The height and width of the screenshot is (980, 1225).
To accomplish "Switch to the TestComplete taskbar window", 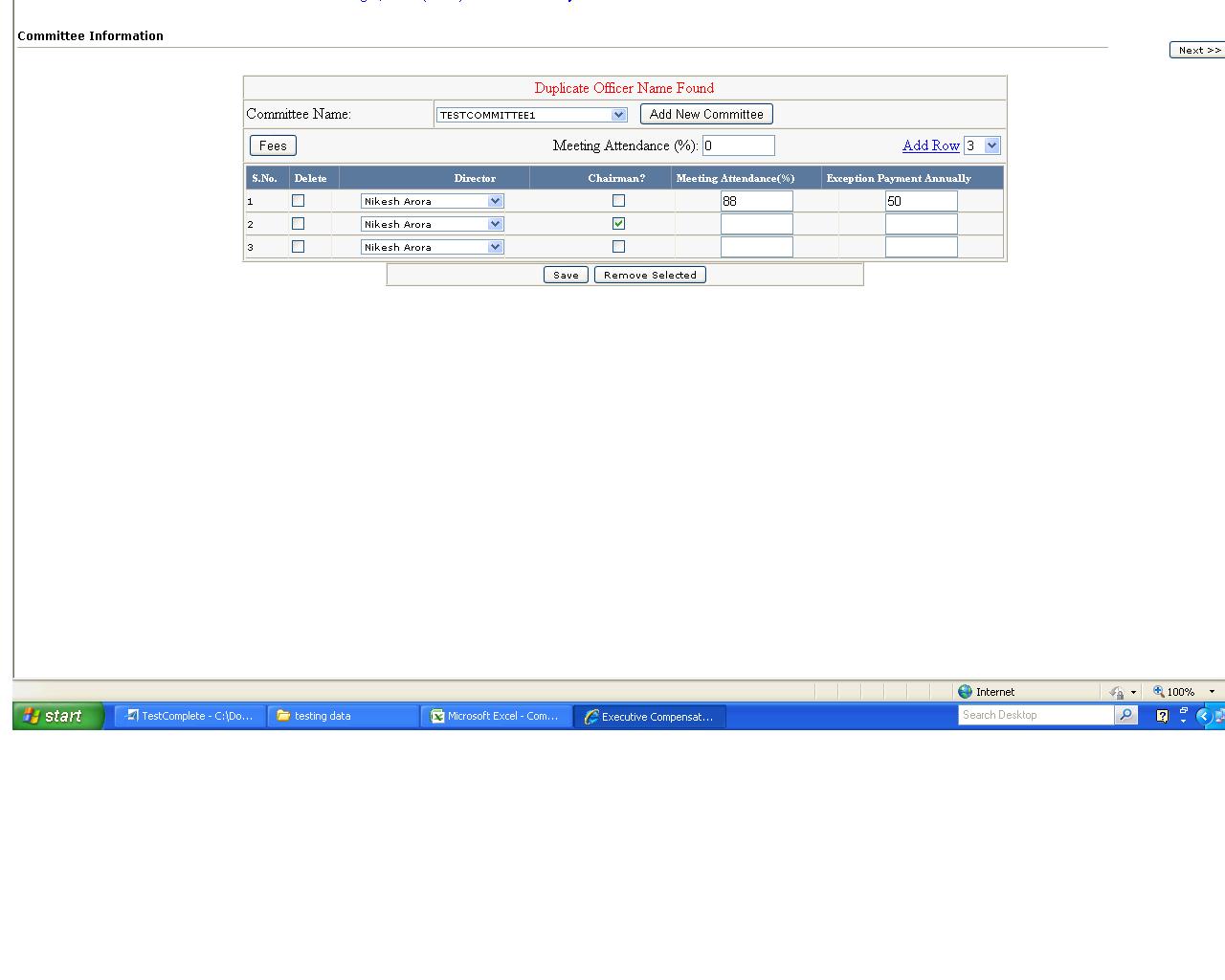I will 190,716.
